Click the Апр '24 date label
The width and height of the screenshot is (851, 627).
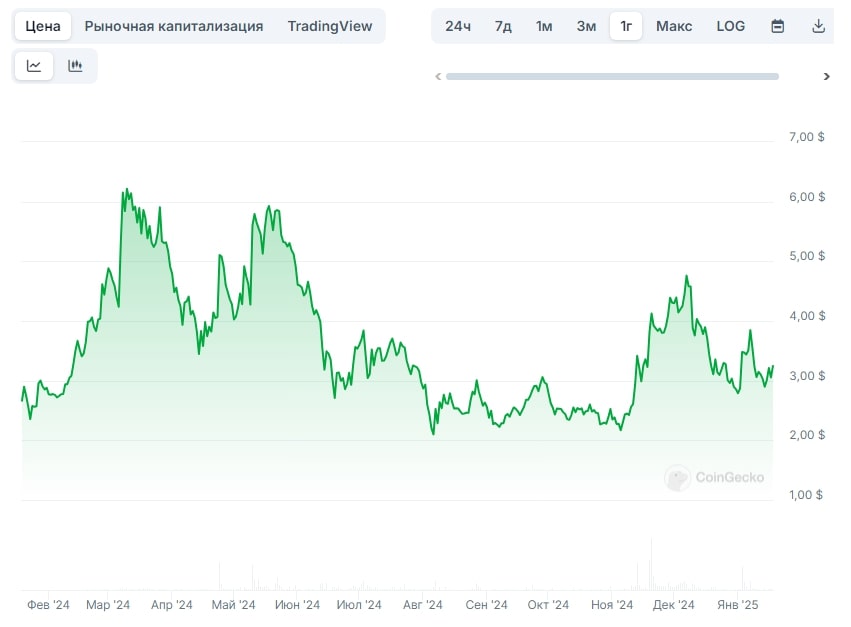172,605
